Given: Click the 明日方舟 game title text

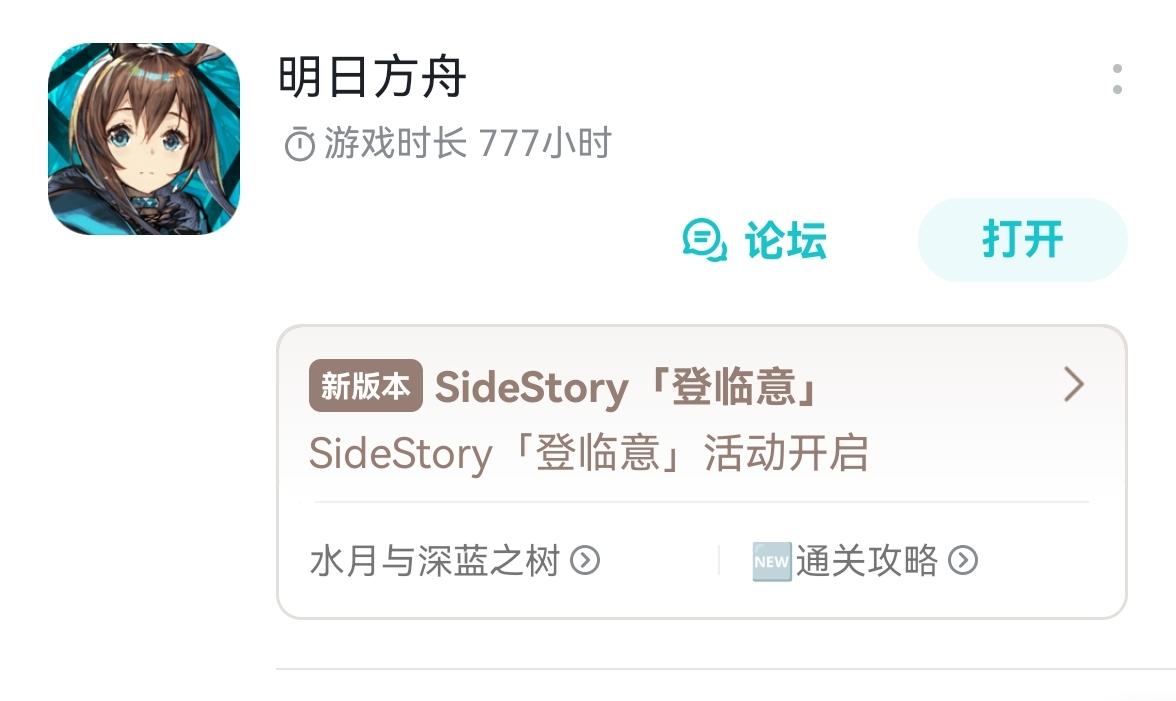Looking at the screenshot, I should coord(372,77).
